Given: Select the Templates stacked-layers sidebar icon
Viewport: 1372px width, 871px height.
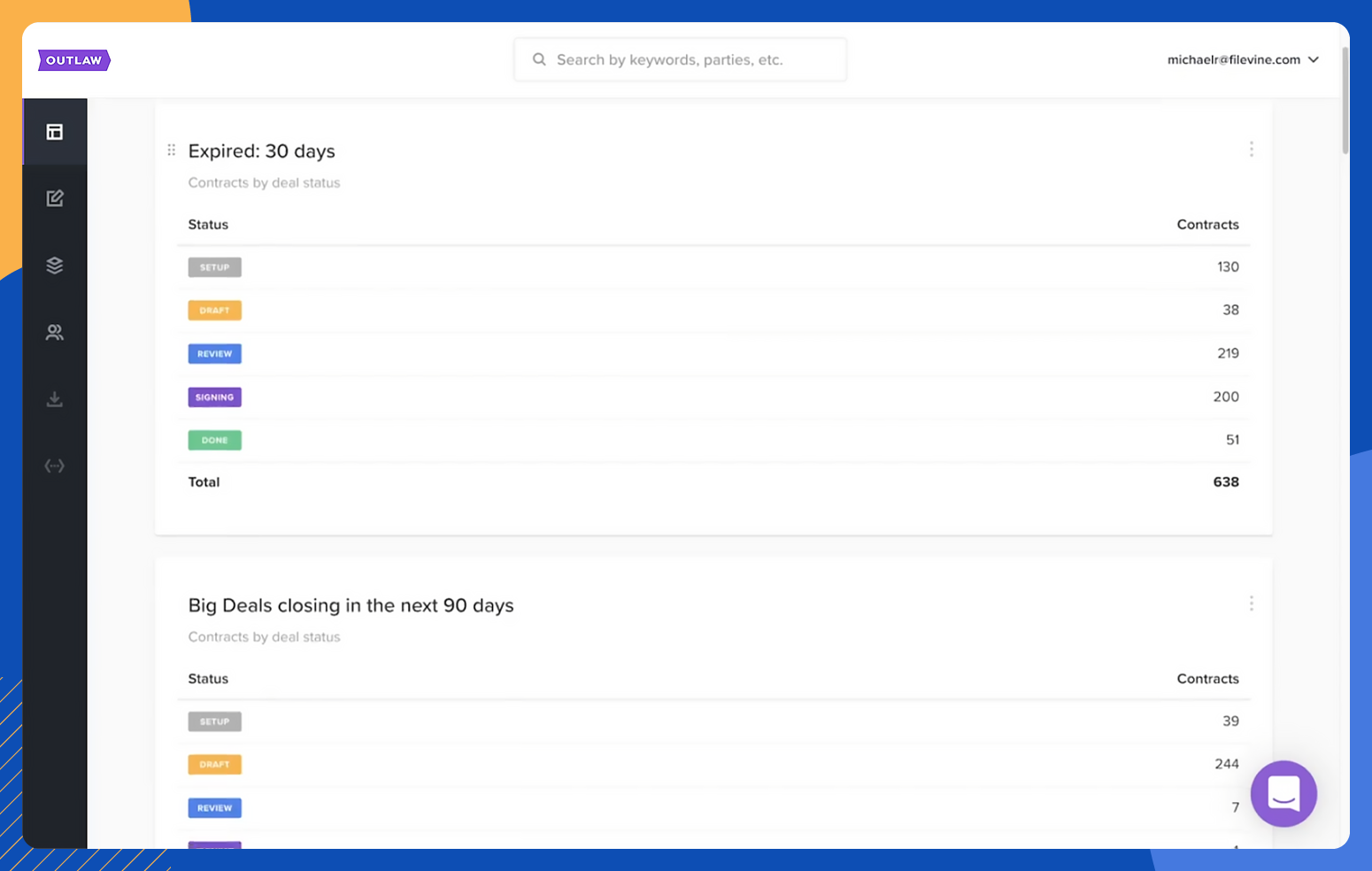Looking at the screenshot, I should click(54, 265).
